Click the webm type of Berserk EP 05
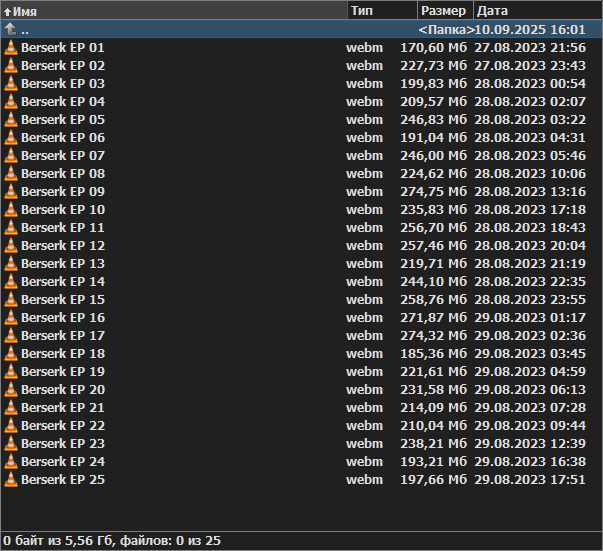 coord(364,119)
